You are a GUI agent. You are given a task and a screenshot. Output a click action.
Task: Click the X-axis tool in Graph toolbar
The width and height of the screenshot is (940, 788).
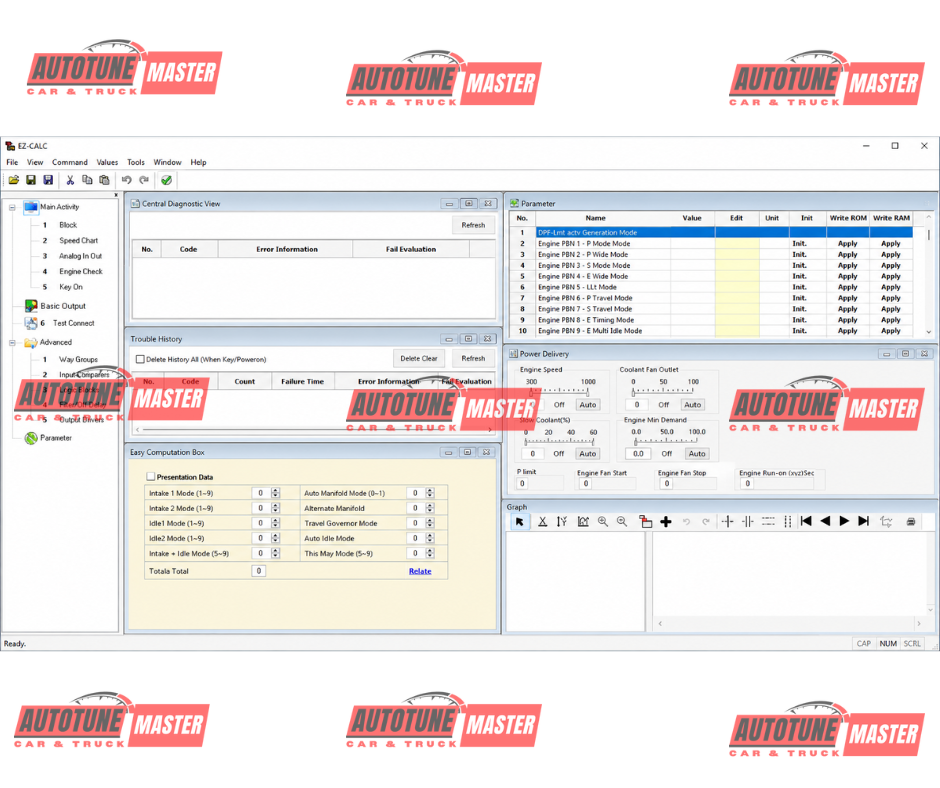tap(543, 522)
